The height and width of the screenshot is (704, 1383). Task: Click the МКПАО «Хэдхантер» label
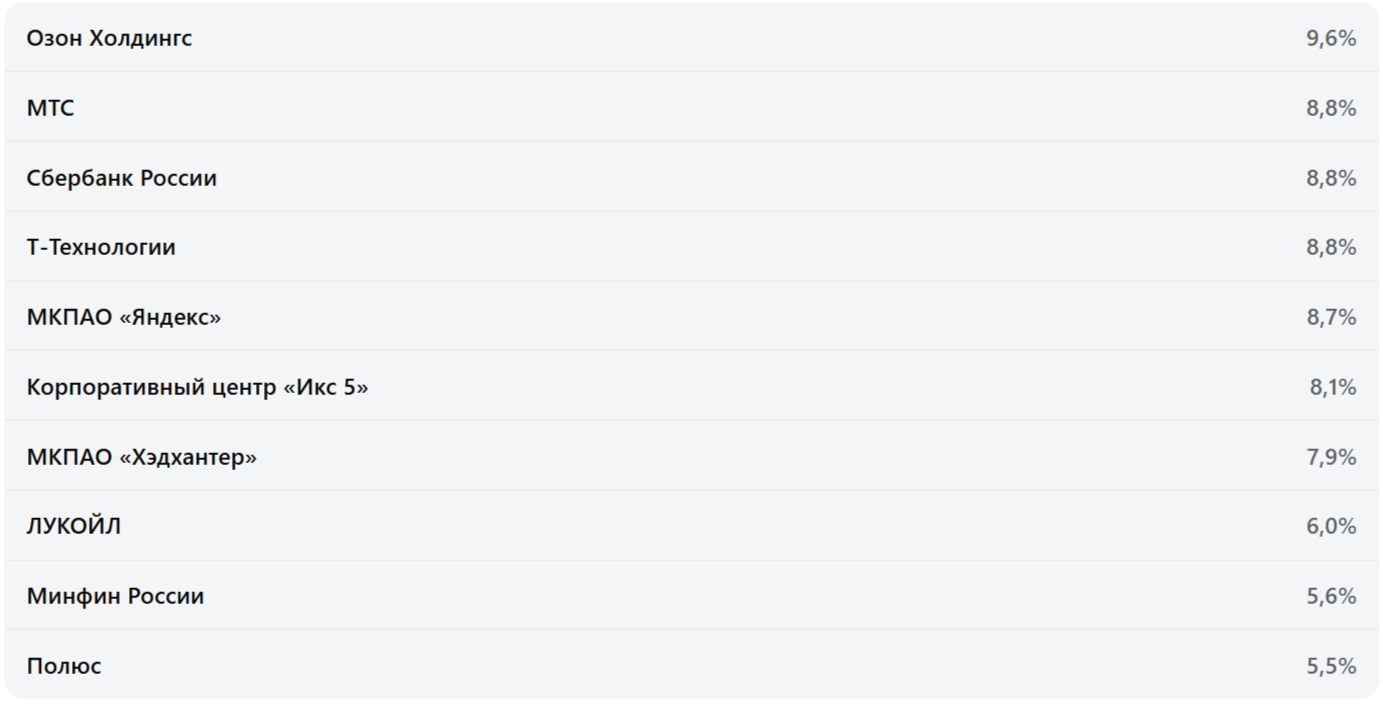(141, 457)
